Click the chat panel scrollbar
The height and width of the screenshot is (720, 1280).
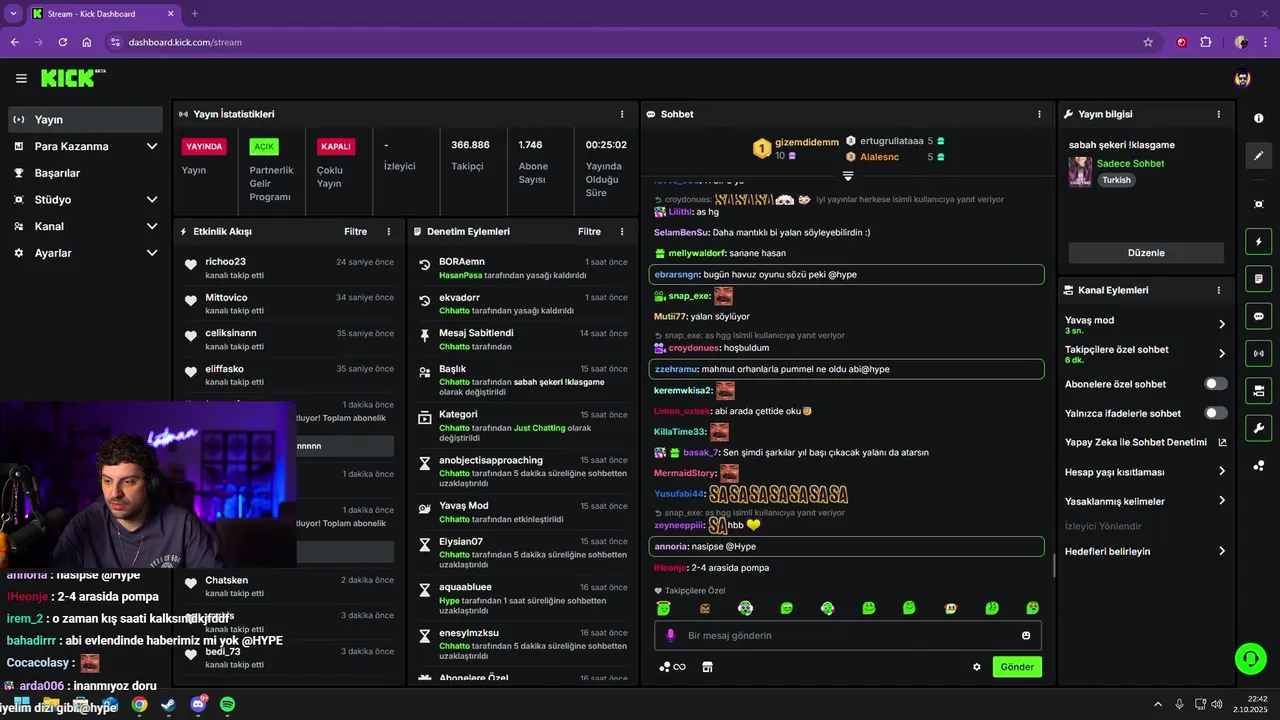tap(1053, 565)
